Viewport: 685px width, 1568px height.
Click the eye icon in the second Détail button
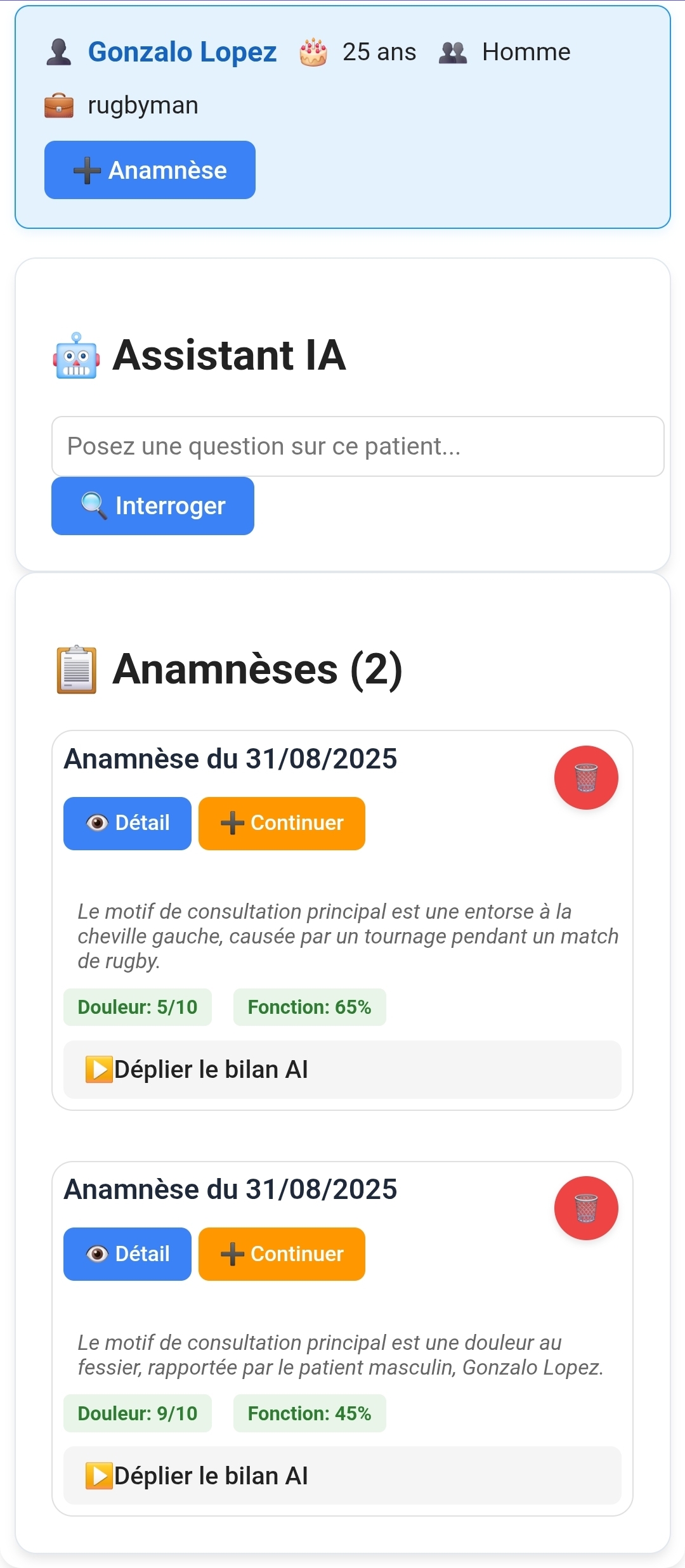point(96,1254)
